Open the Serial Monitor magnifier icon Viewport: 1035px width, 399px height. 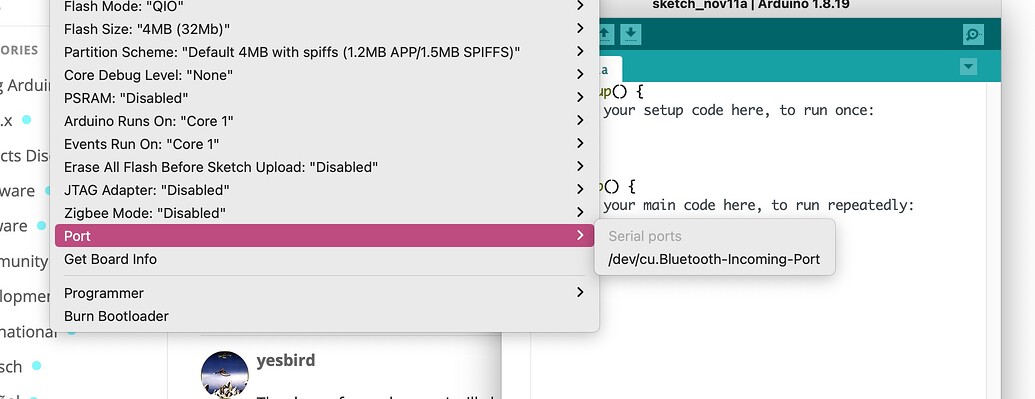973,34
